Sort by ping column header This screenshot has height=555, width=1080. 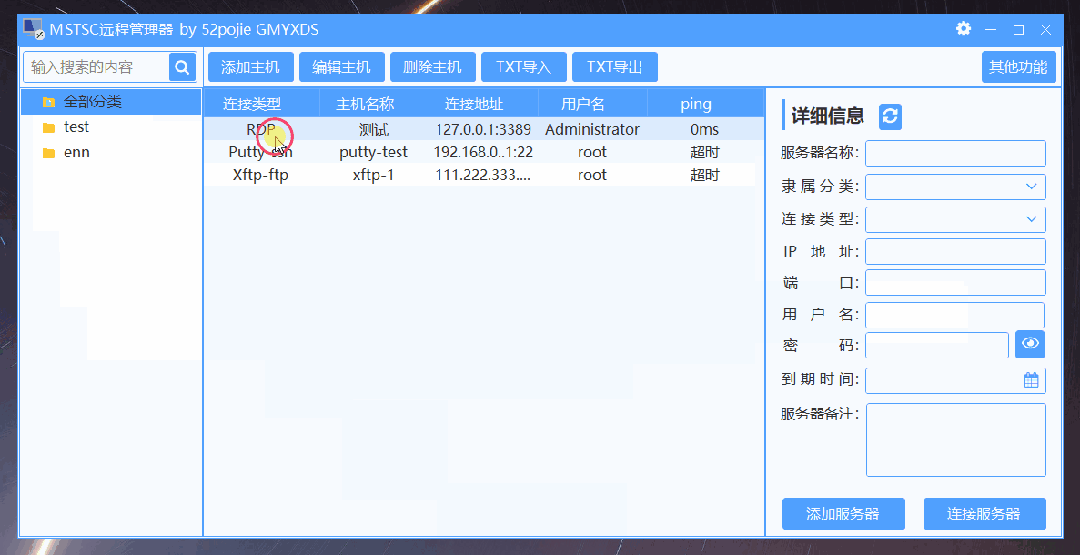point(696,104)
